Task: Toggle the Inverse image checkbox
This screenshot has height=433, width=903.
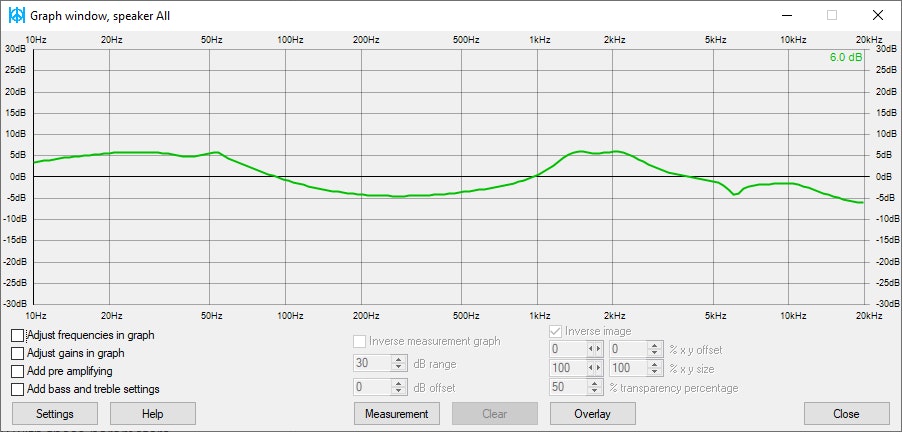Action: pos(556,332)
